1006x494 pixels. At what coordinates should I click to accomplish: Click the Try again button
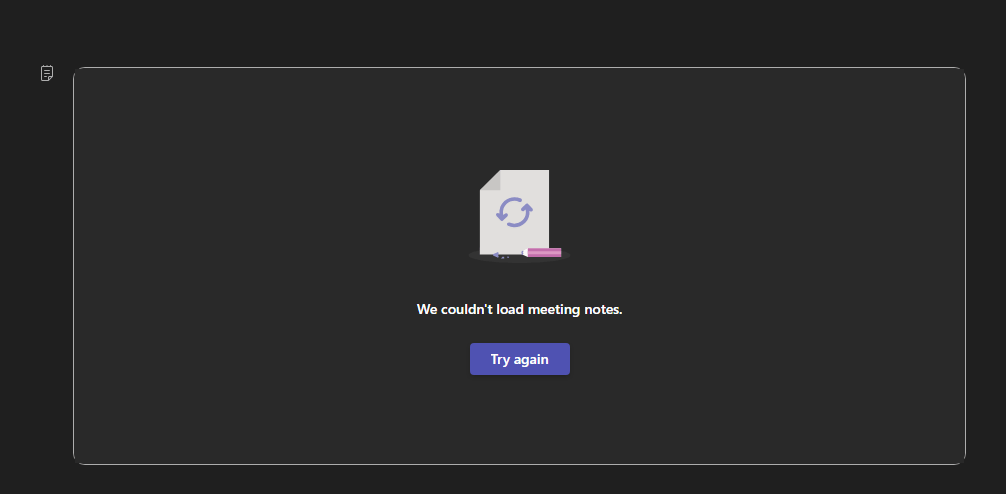(x=520, y=359)
